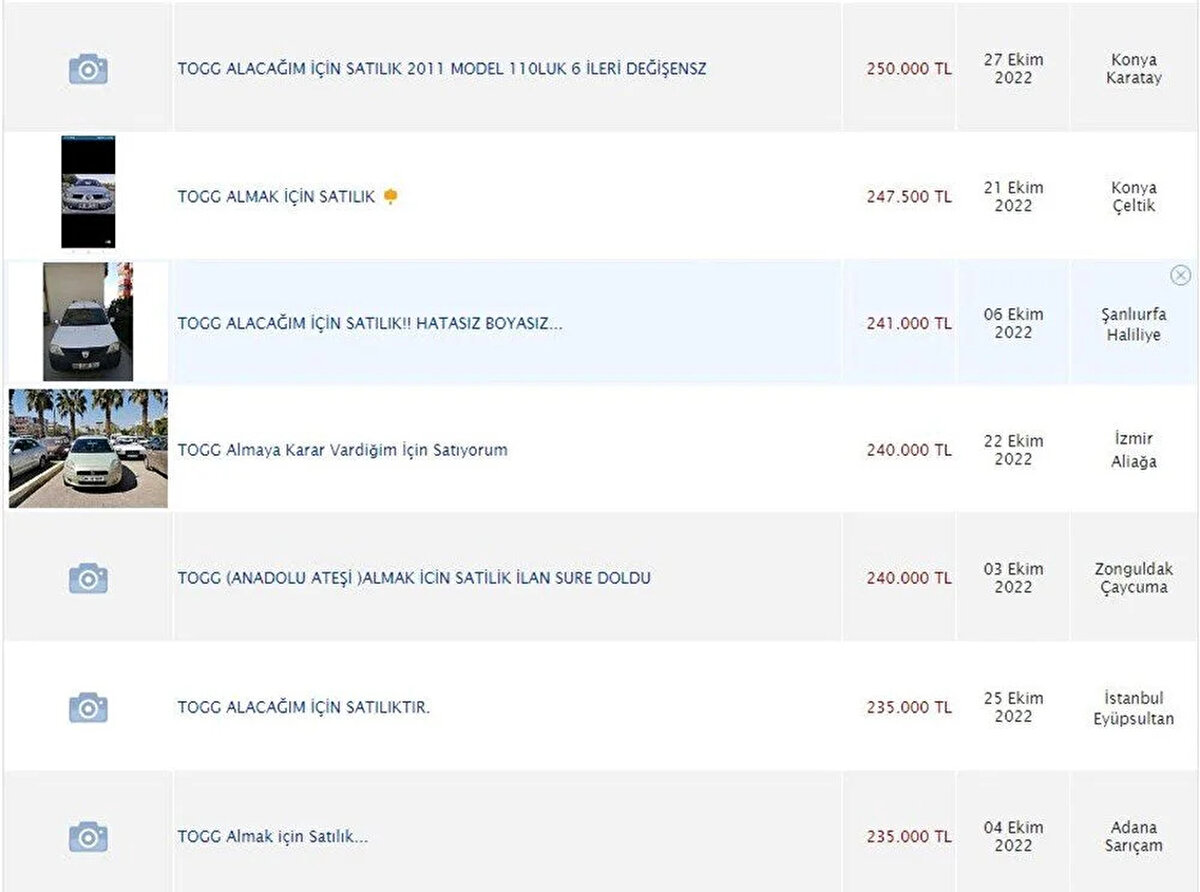The height and width of the screenshot is (892, 1200).
Task: Click camera placeholder icon for Adana Sarıçam listing
Action: tap(88, 836)
